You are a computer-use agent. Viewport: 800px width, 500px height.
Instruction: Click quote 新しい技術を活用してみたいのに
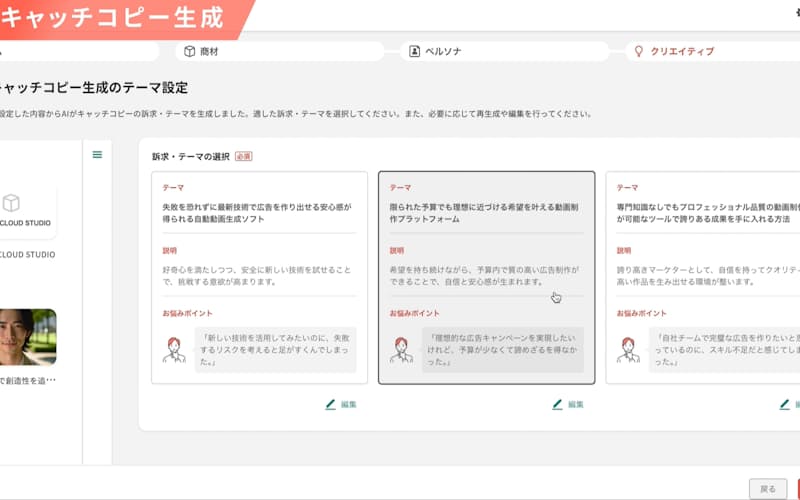tap(276, 350)
